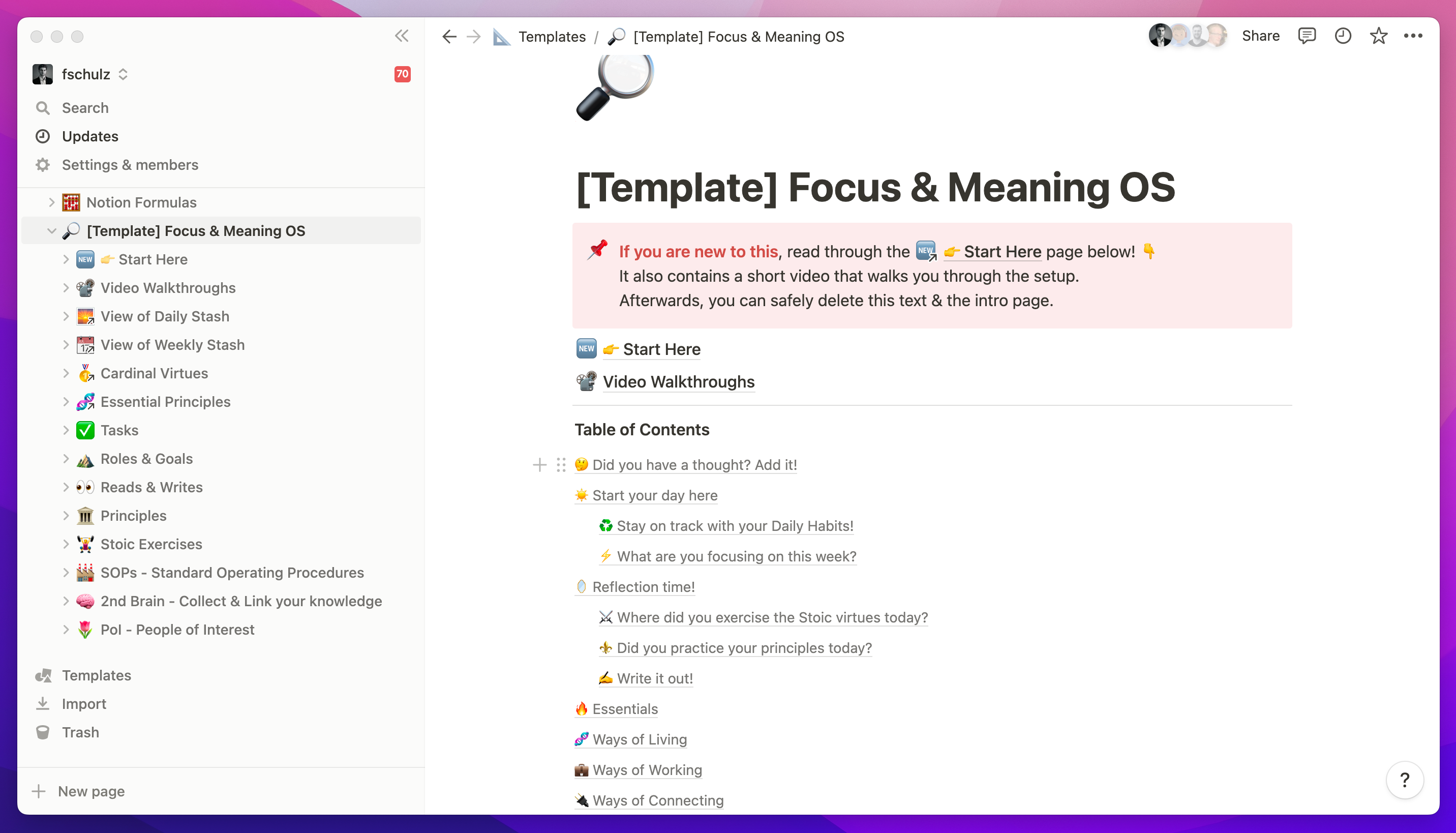Open the fschulz workspace switcher
The width and height of the screenshot is (1456, 833).
86,74
